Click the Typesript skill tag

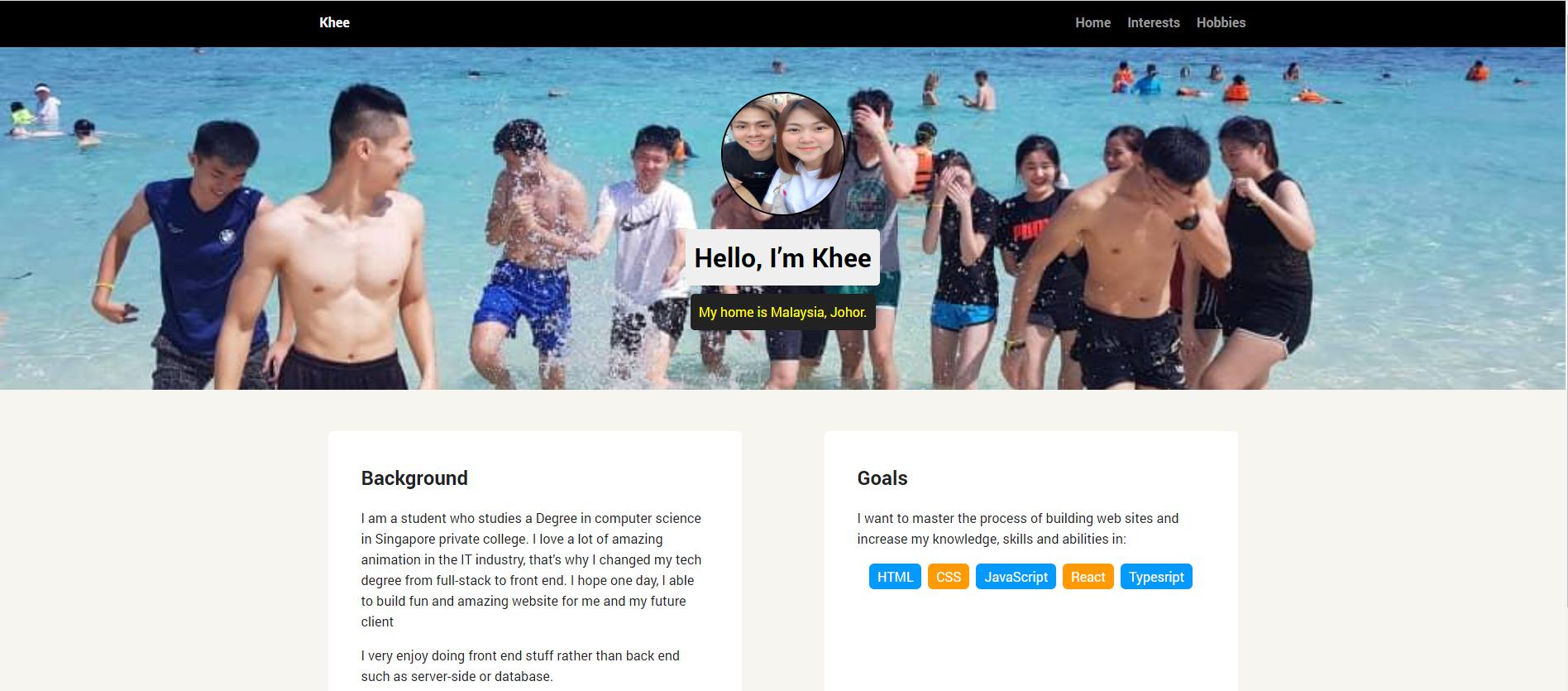point(1156,577)
